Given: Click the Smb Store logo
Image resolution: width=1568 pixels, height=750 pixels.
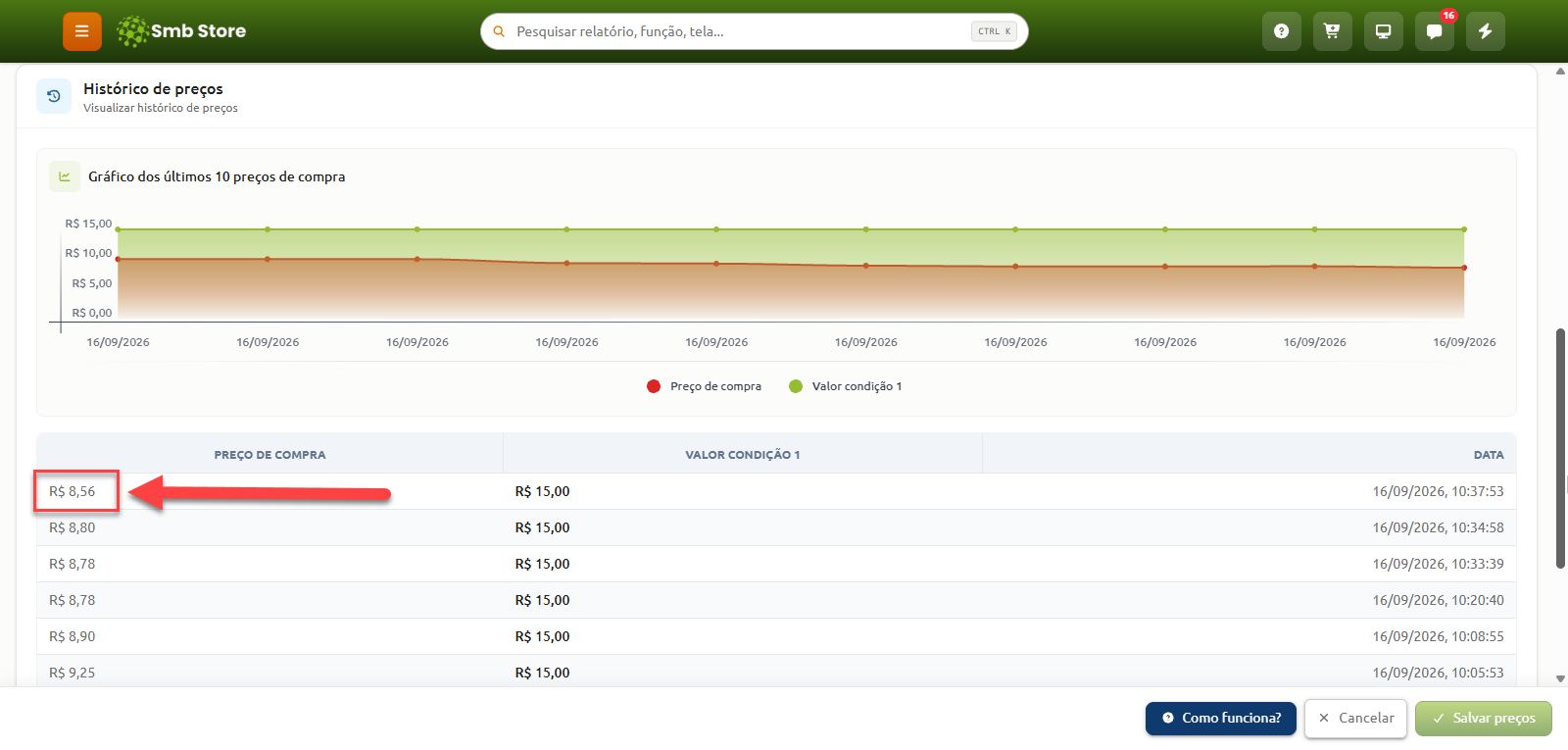Looking at the screenshot, I should (181, 31).
